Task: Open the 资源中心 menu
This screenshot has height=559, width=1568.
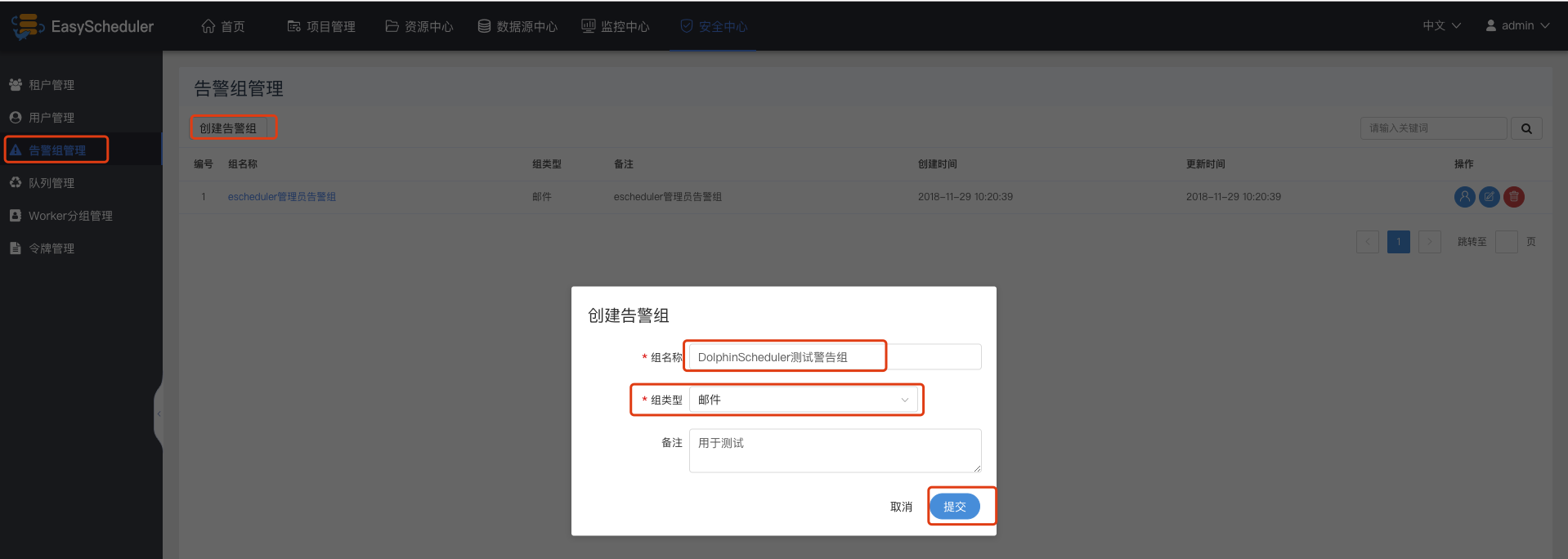Action: point(419,26)
